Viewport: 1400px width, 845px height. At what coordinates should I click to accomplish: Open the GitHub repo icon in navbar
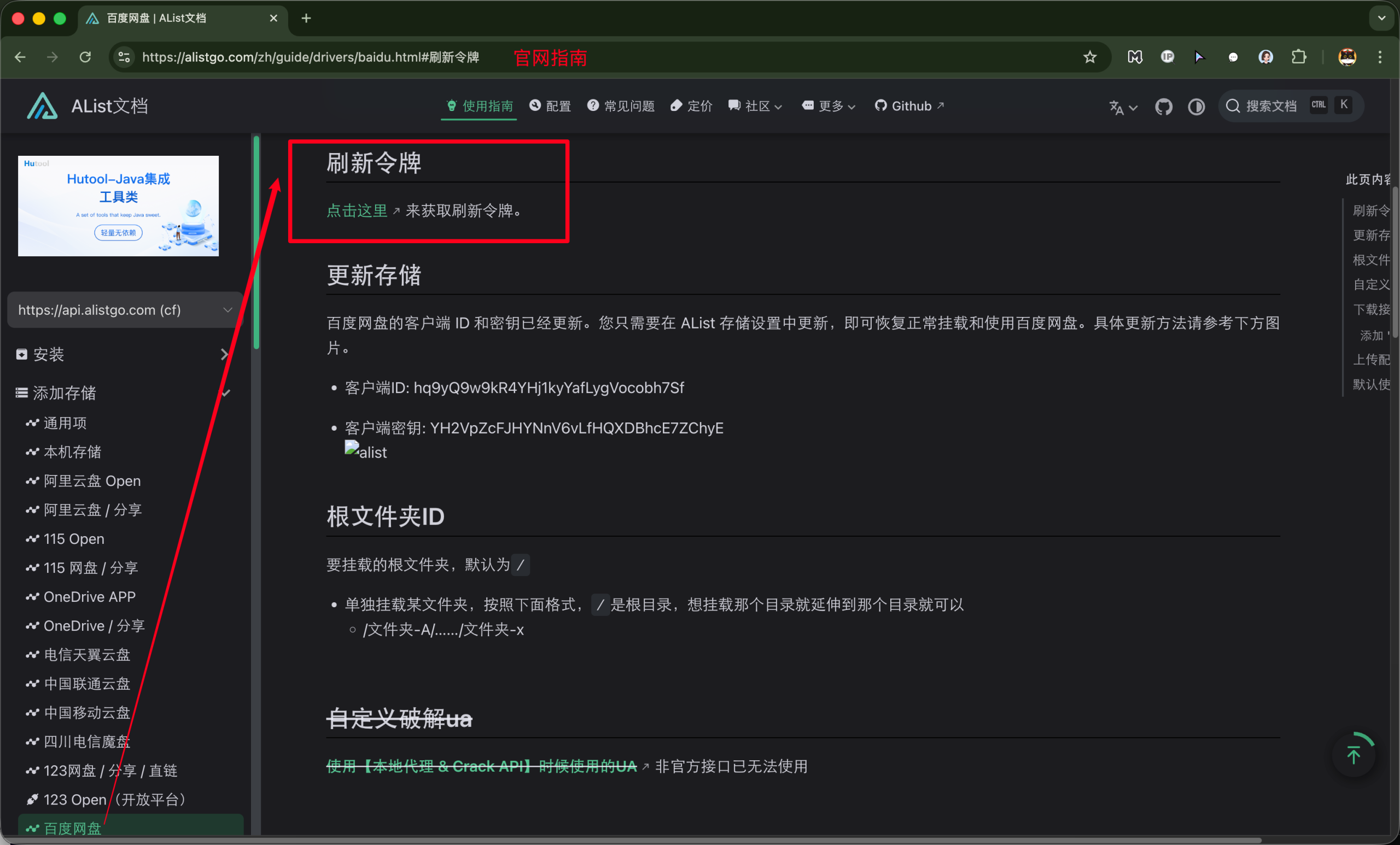[1163, 106]
